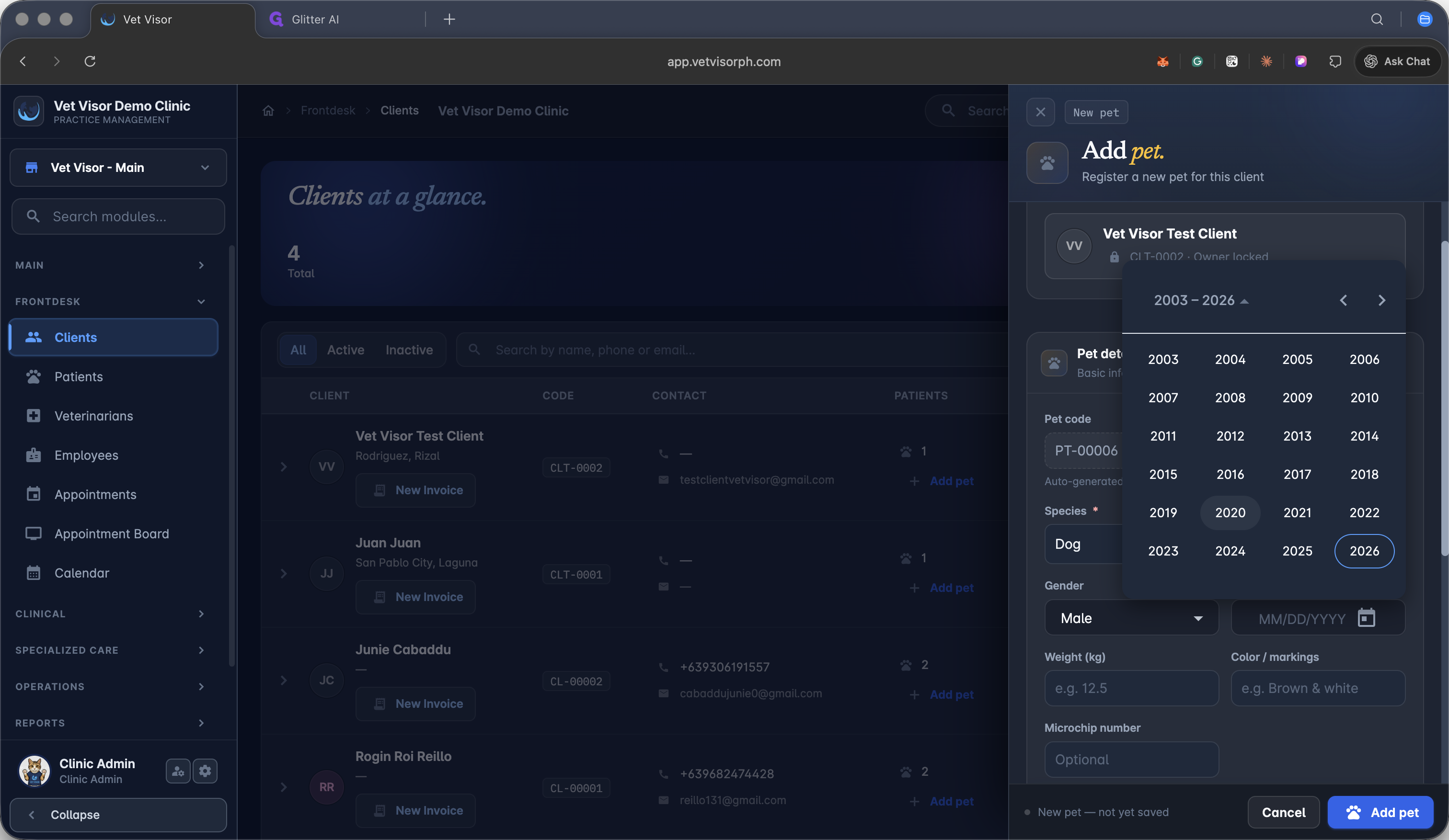Go back with browser back arrow
The height and width of the screenshot is (840, 1449).
point(23,61)
